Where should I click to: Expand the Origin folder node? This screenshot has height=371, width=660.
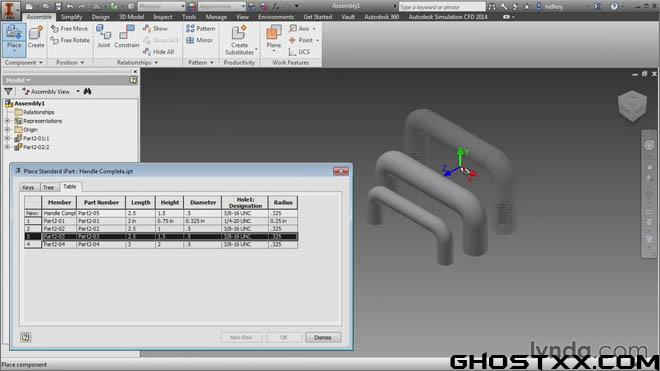(x=7, y=130)
